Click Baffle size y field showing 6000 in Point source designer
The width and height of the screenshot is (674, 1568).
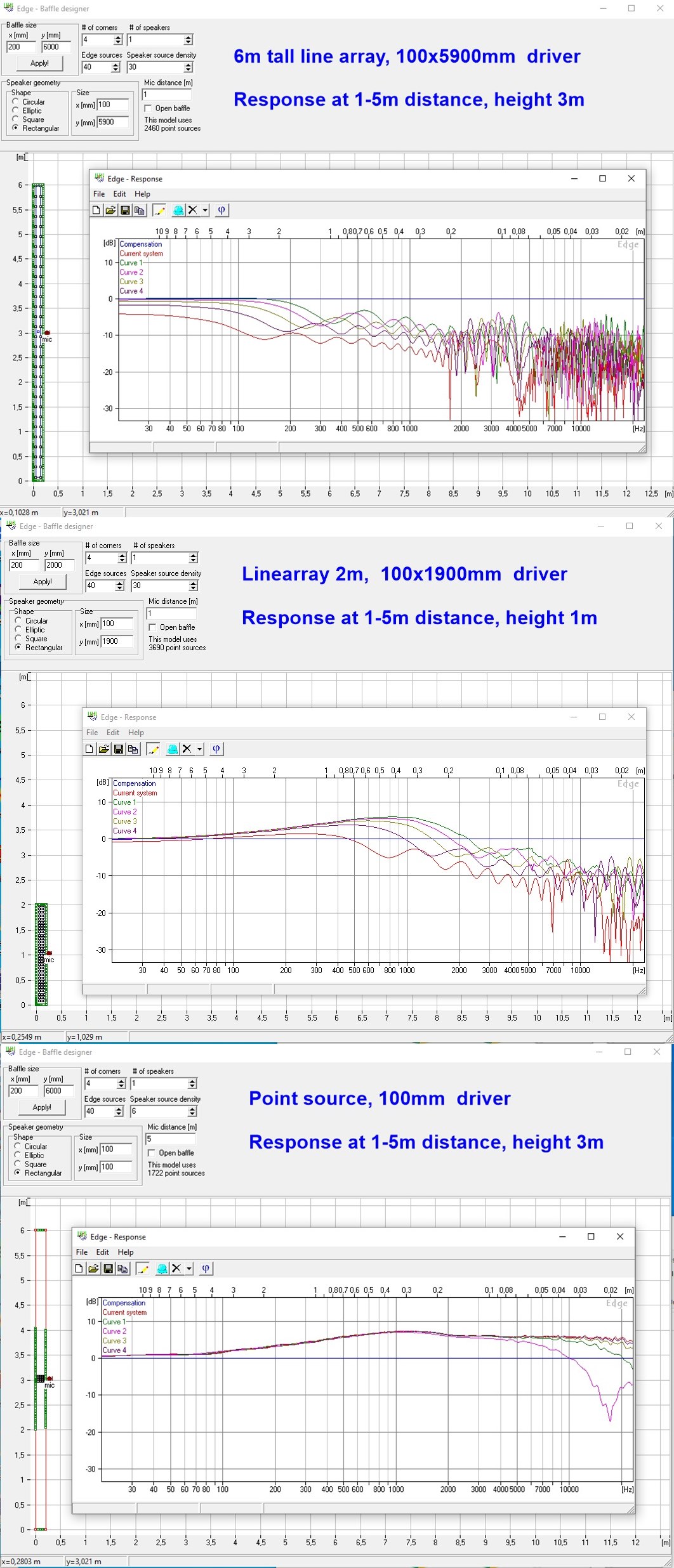coord(58,1090)
